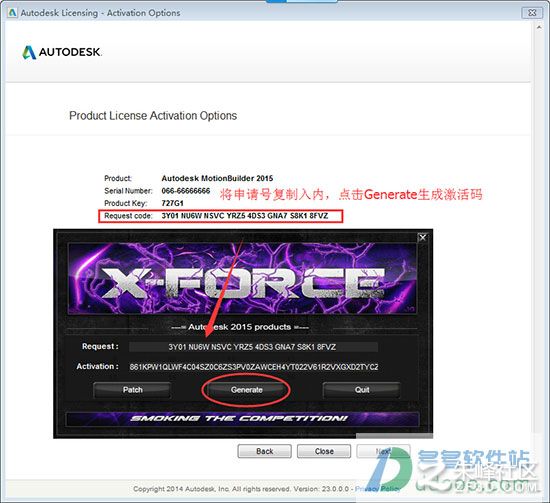
Task: Click the scrollbar up arrow
Action: click(x=539, y=27)
